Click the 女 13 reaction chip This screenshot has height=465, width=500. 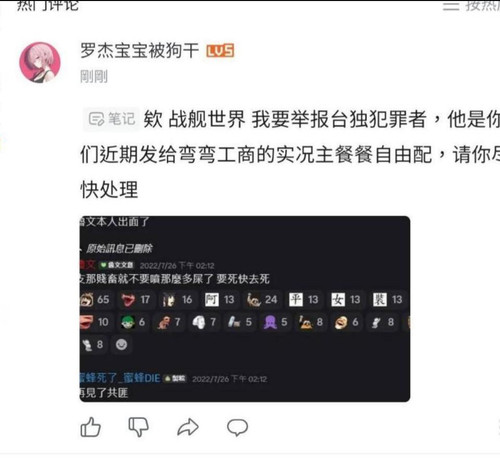coord(346,299)
